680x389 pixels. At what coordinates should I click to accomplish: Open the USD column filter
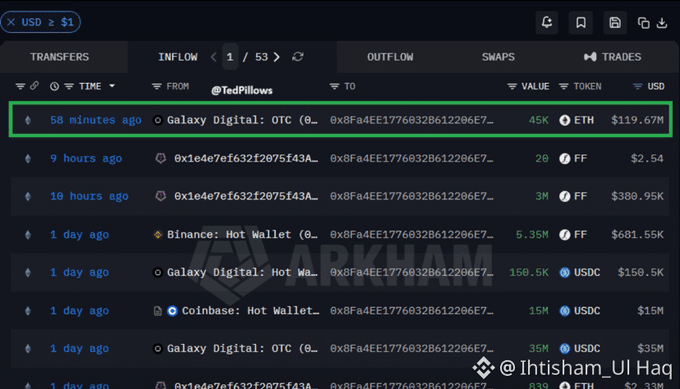click(638, 86)
